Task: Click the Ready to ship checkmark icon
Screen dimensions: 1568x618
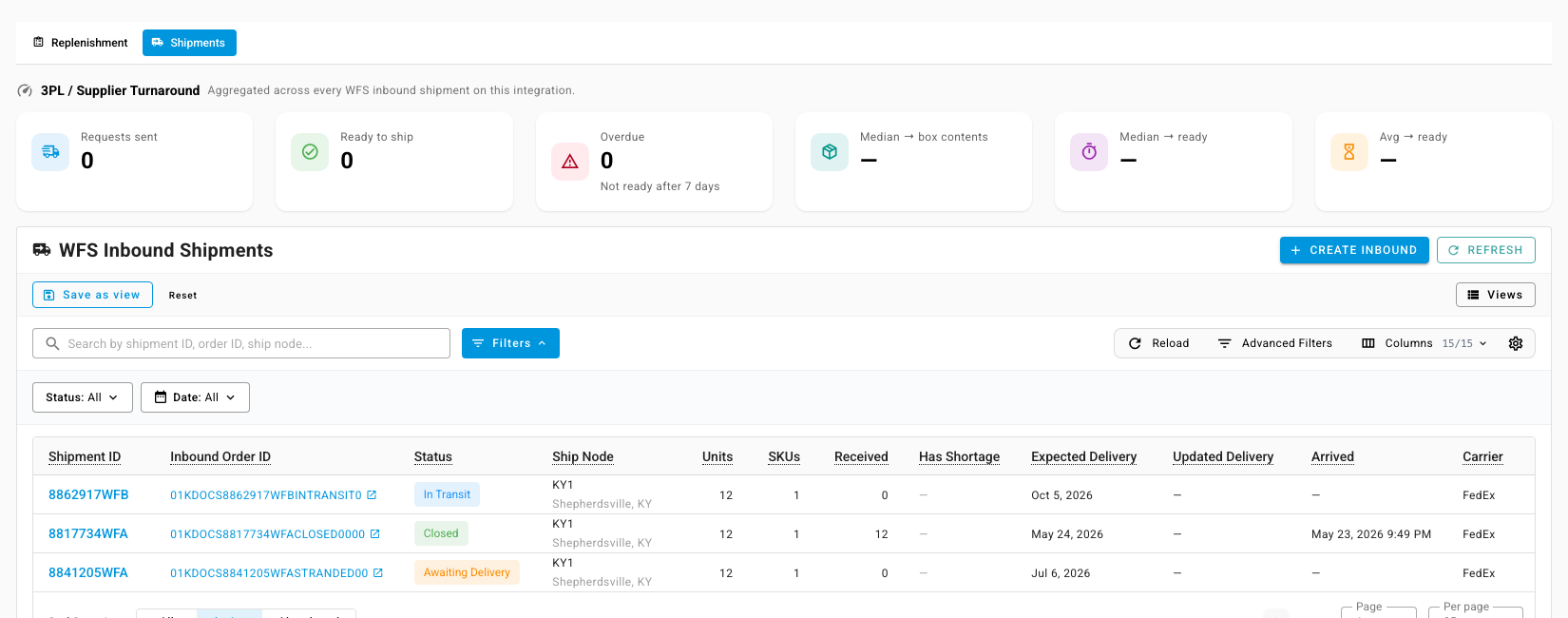Action: (310, 152)
